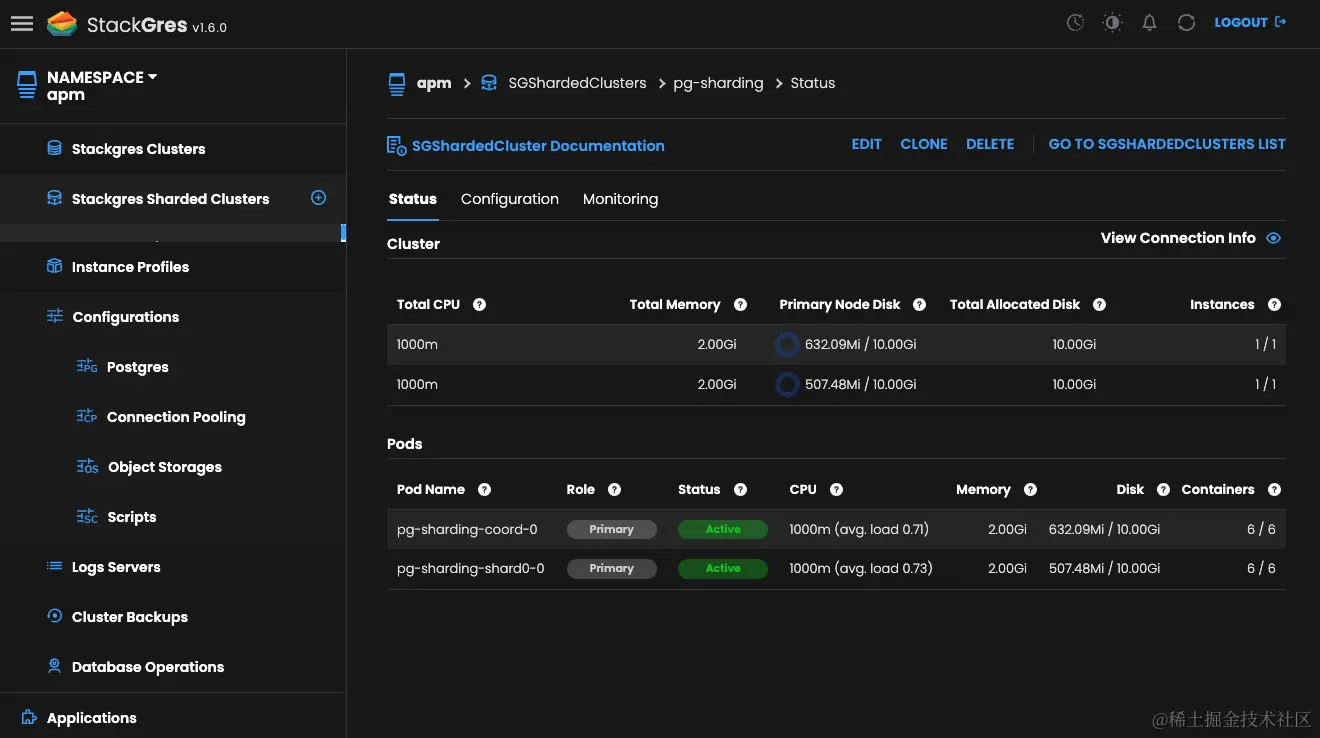The width and height of the screenshot is (1320, 738).
Task: Open Object Storages item
Action: click(164, 467)
